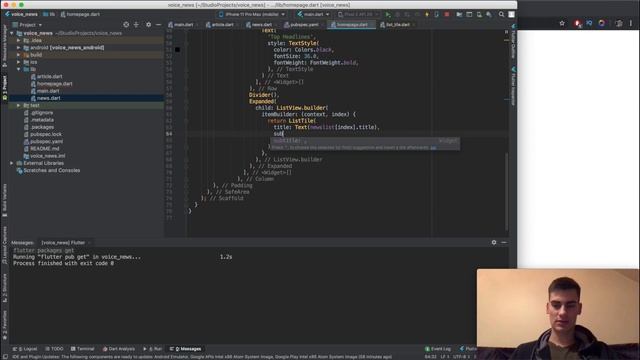Image resolution: width=640 pixels, height=360 pixels.
Task: Open device selector iPhone 11 Pro Max dropdown
Action: [x=252, y=14]
